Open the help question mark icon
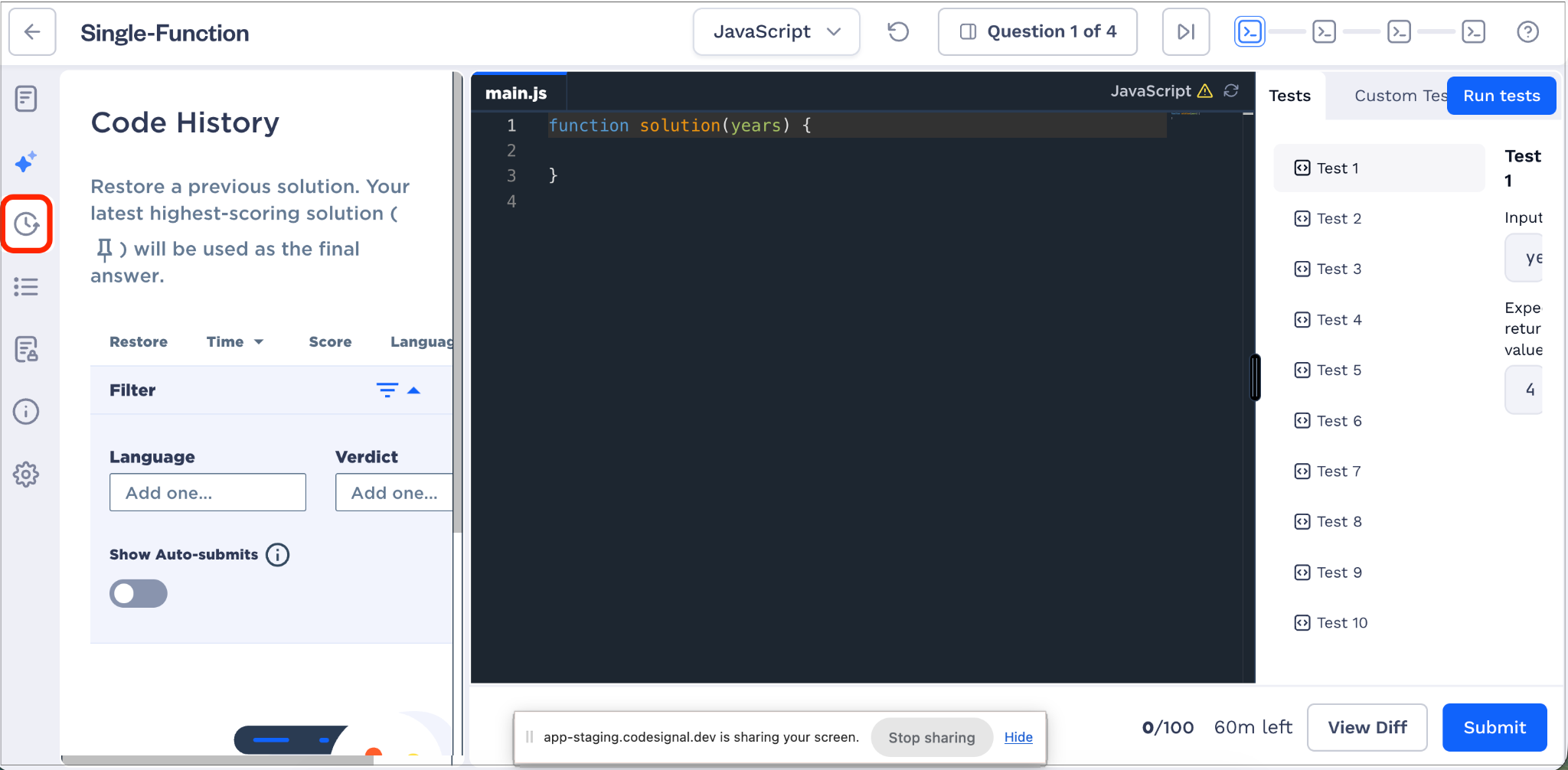Viewport: 1568px width, 770px height. click(1527, 31)
